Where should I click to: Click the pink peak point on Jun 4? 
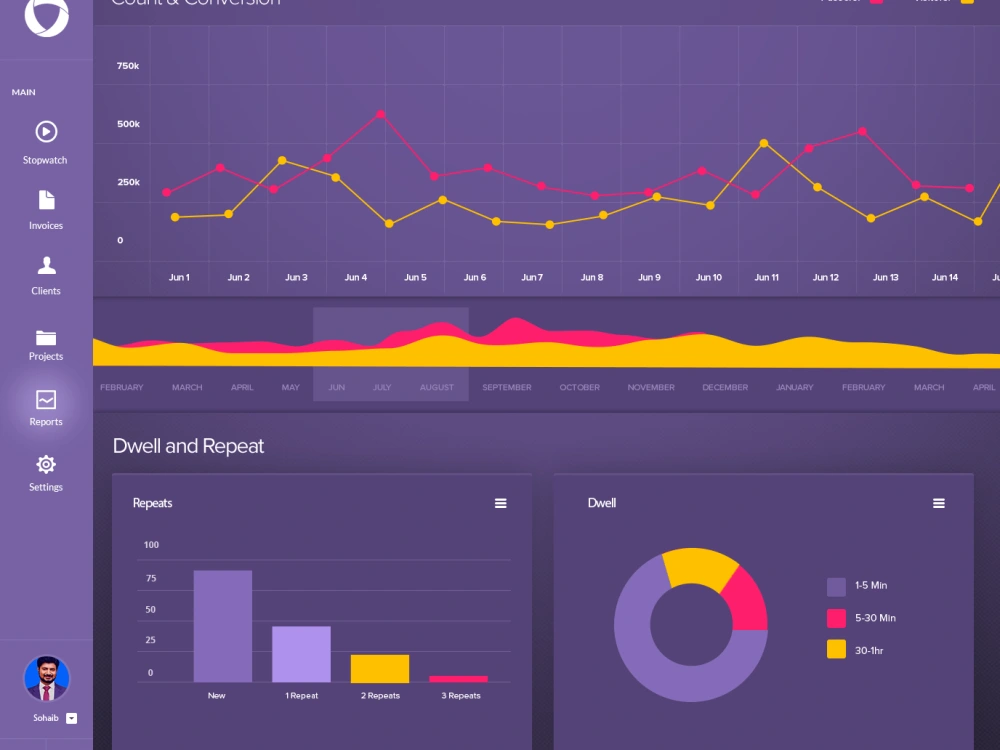[381, 115]
